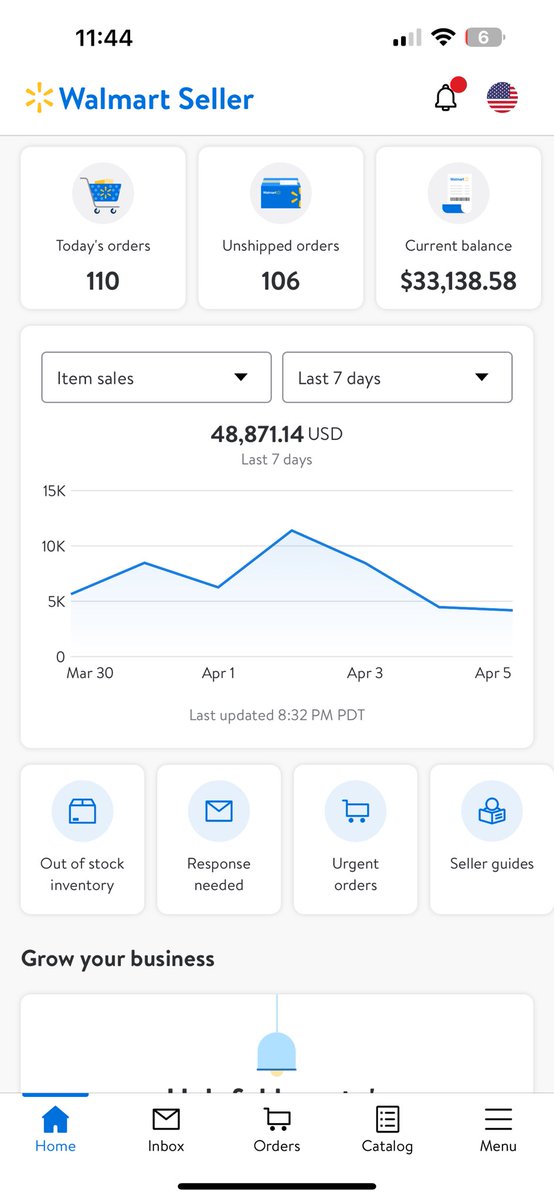This screenshot has height=1200, width=554.
Task: Open the notifications bell
Action: tap(447, 96)
